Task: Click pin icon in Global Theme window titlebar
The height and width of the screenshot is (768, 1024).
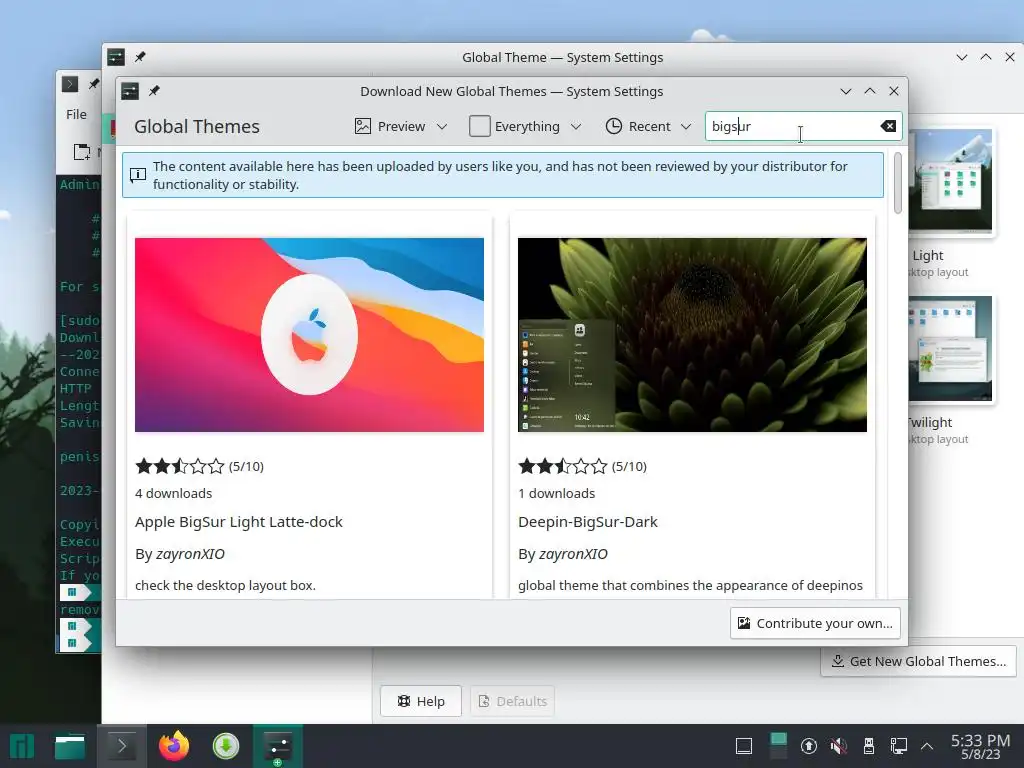Action: pos(140,57)
